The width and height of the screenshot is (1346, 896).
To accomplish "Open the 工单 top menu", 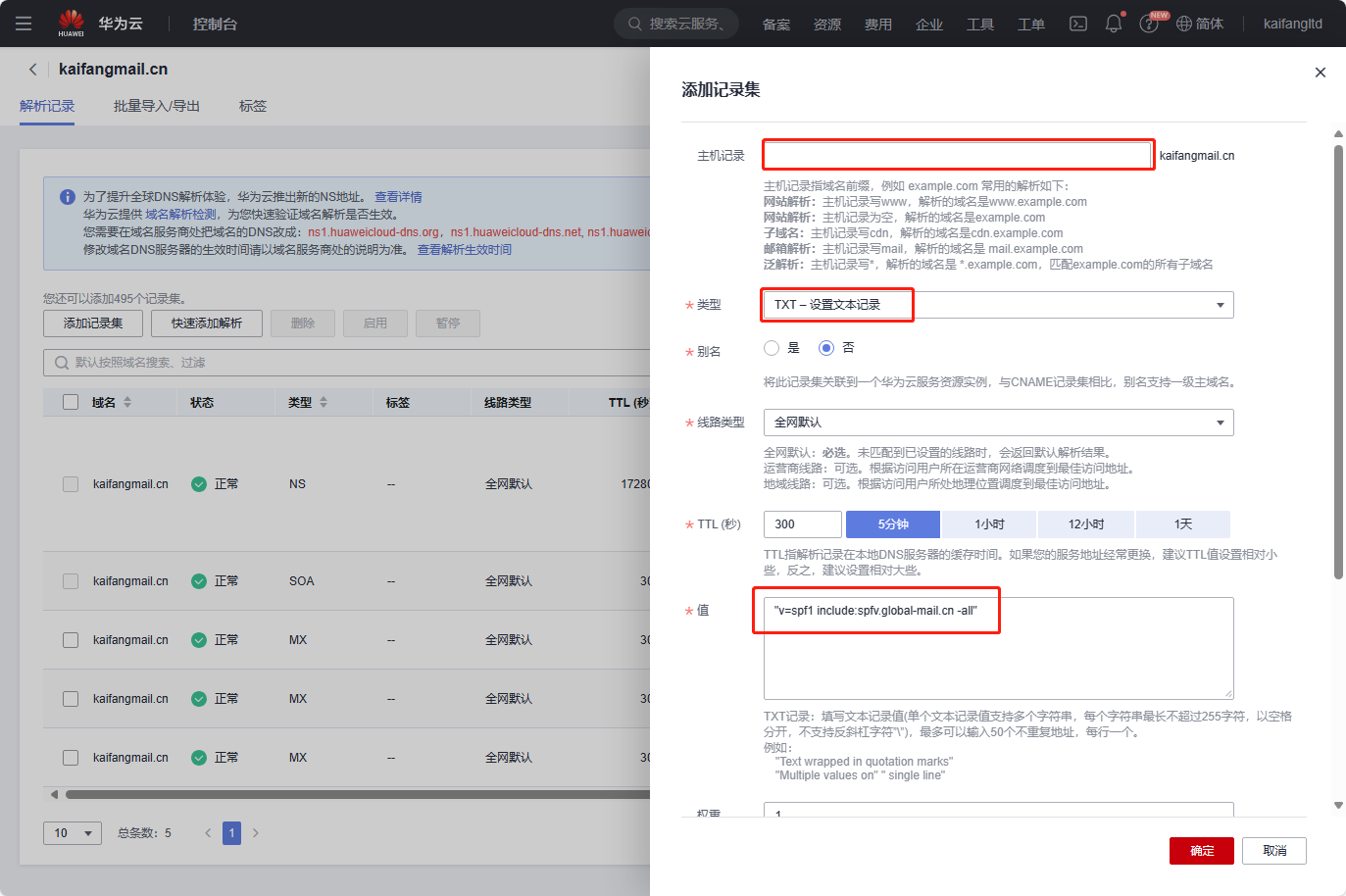I will tap(1031, 24).
